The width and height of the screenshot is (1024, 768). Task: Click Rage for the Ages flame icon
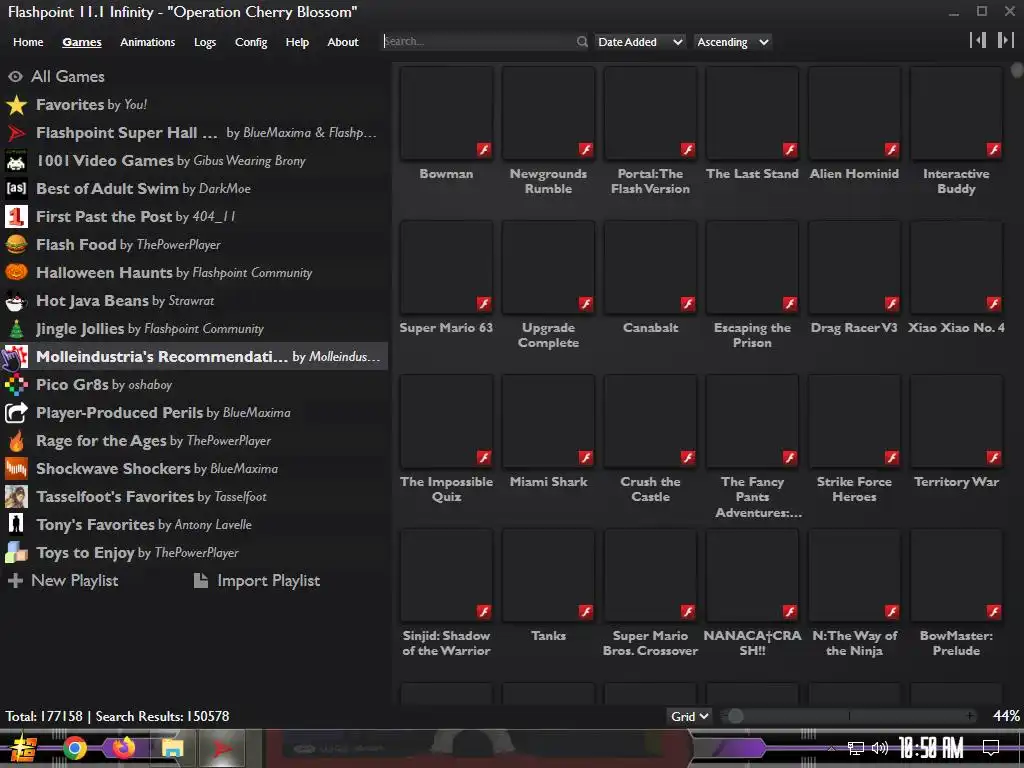click(16, 441)
